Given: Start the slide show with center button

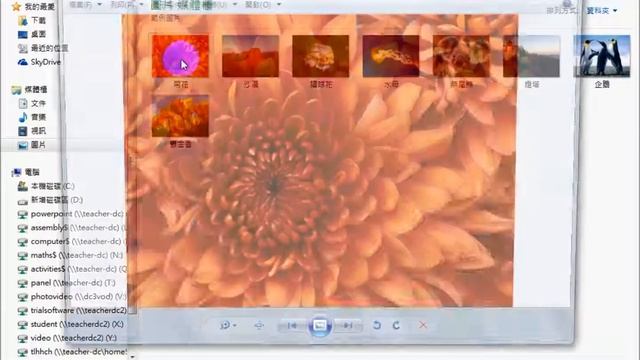Looking at the screenshot, I should pyautogui.click(x=320, y=326).
